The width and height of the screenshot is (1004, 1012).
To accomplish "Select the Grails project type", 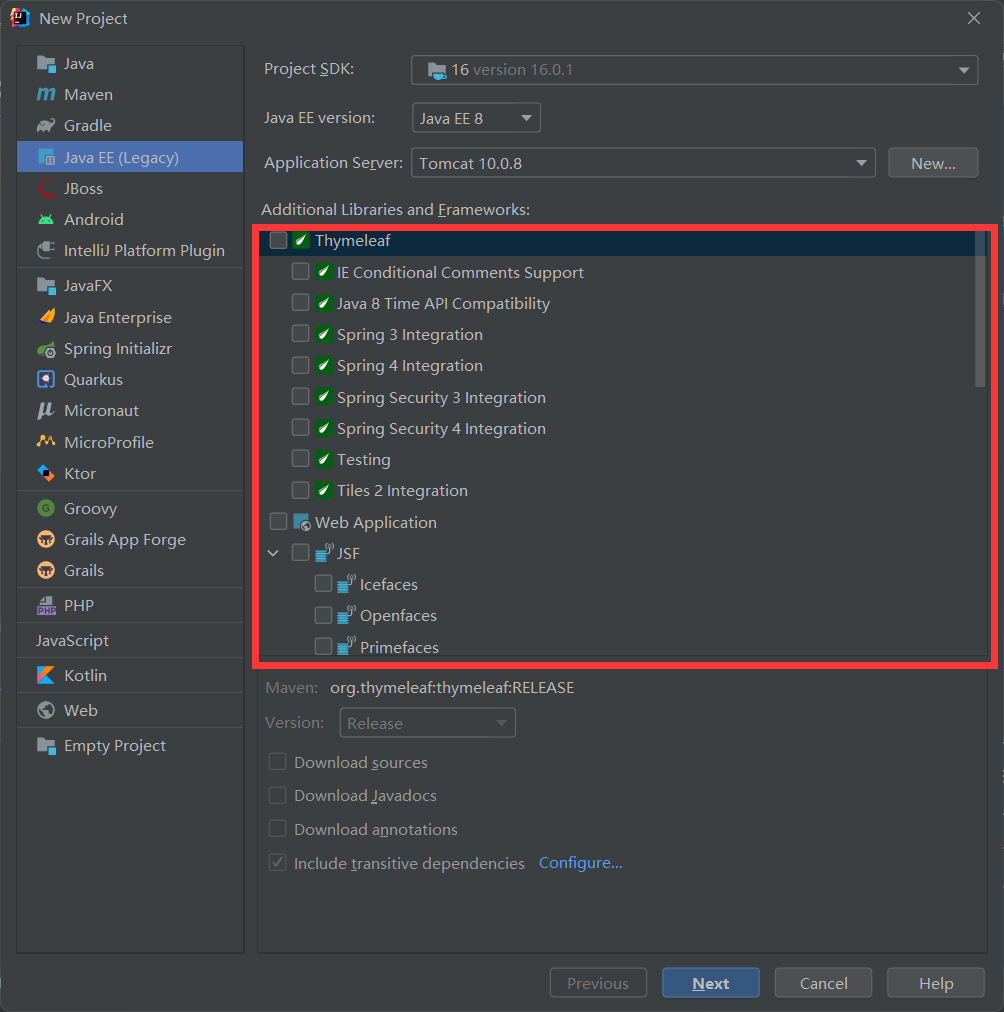I will pyautogui.click(x=130, y=571).
